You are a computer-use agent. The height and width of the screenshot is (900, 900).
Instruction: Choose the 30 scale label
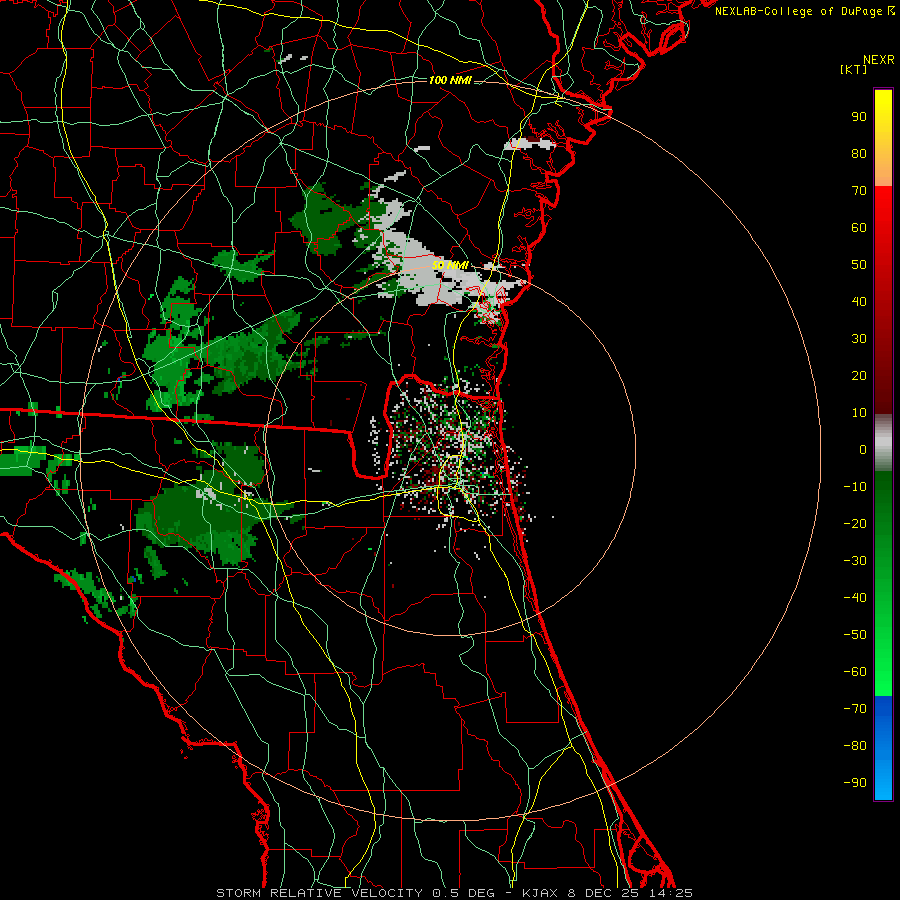[x=859, y=339]
